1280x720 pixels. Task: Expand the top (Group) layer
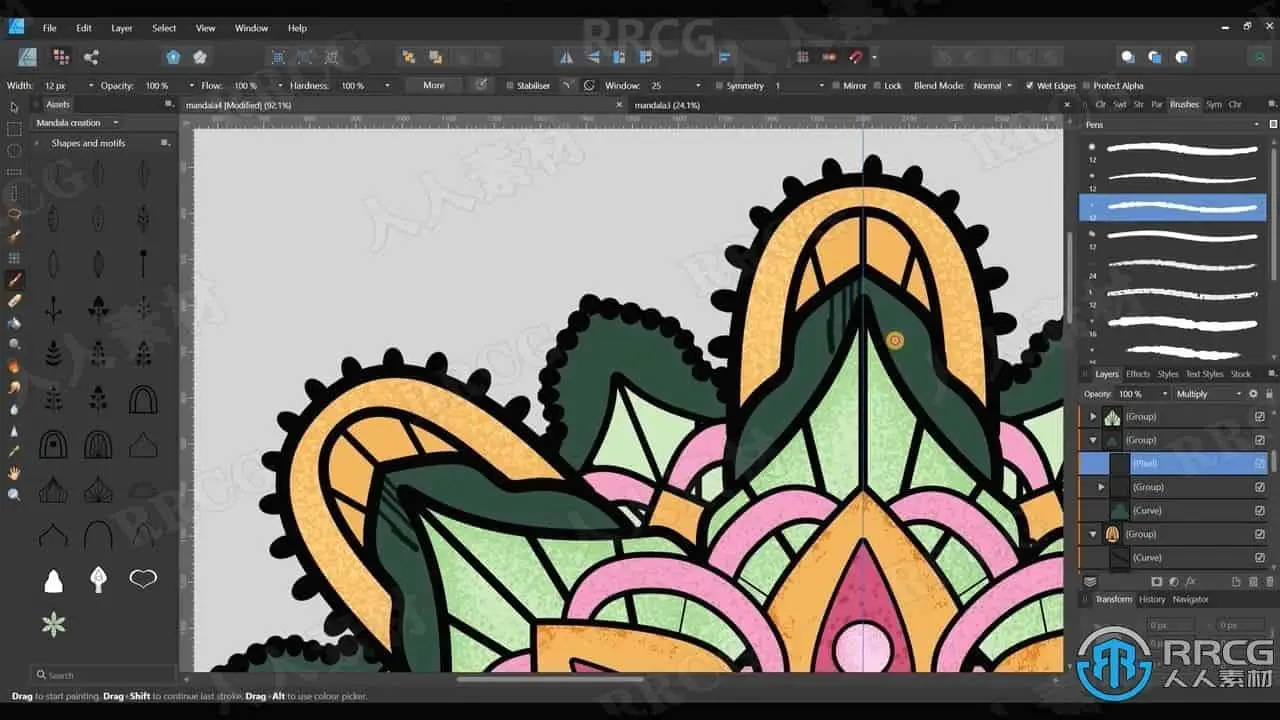(1092, 416)
